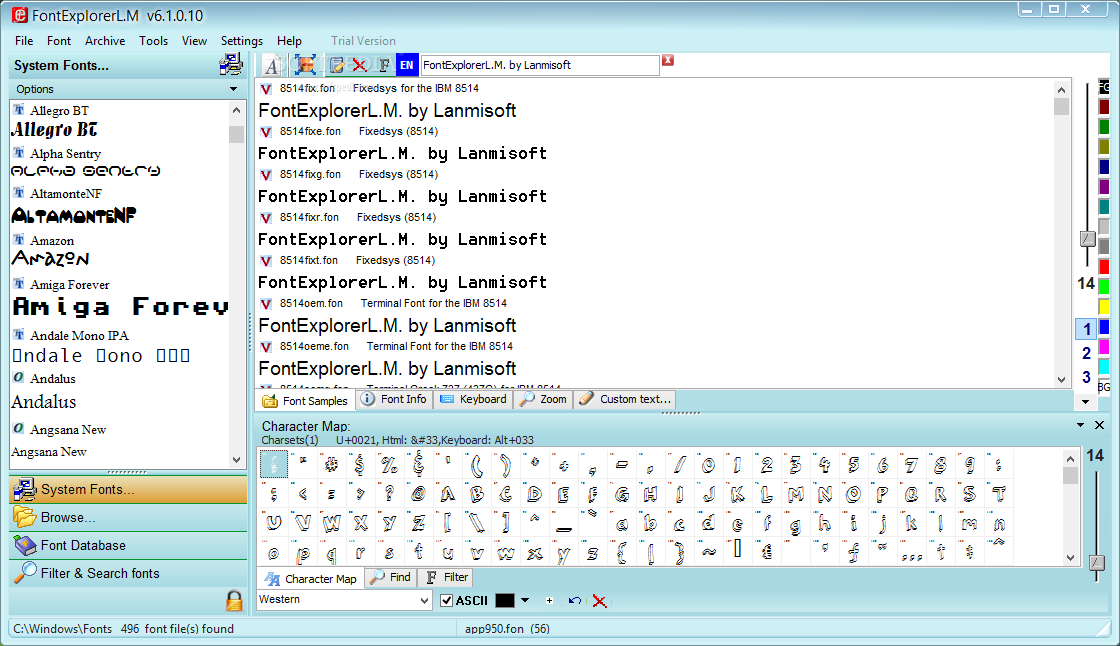Click the Character Map size slider handle
This screenshot has width=1120, height=646.
[1097, 562]
